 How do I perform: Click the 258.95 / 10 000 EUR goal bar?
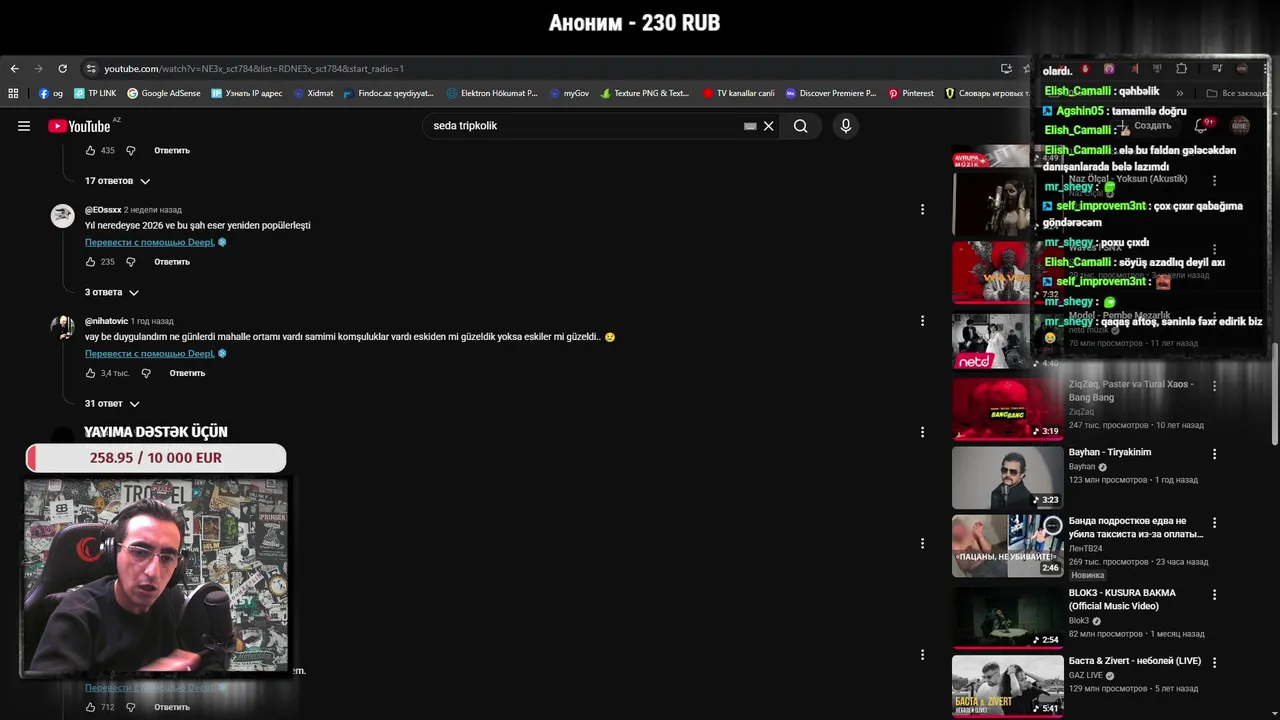tap(156, 458)
